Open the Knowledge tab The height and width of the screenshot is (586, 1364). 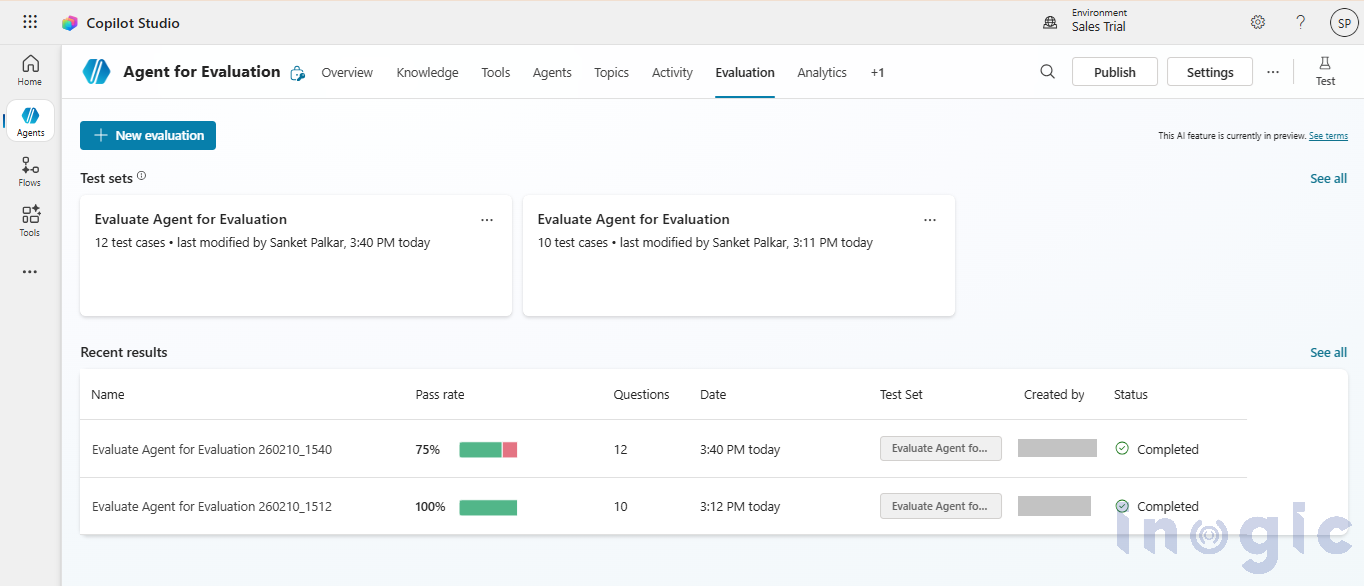pyautogui.click(x=427, y=72)
